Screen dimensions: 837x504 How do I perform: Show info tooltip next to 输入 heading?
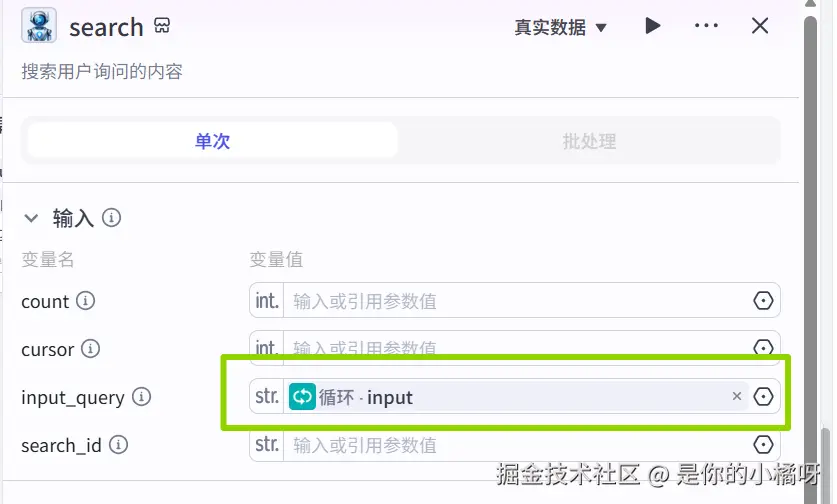(x=112, y=218)
